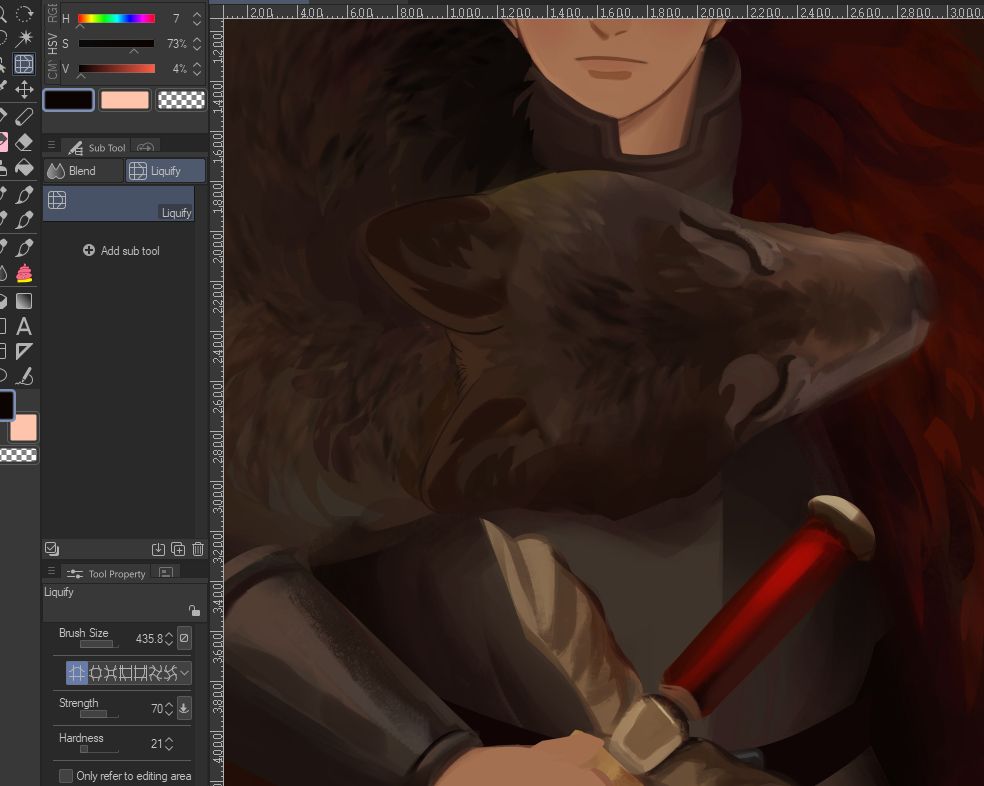Choose the Twirl counterclockwise liquify mode
This screenshot has width=984, height=786.
click(x=169, y=674)
